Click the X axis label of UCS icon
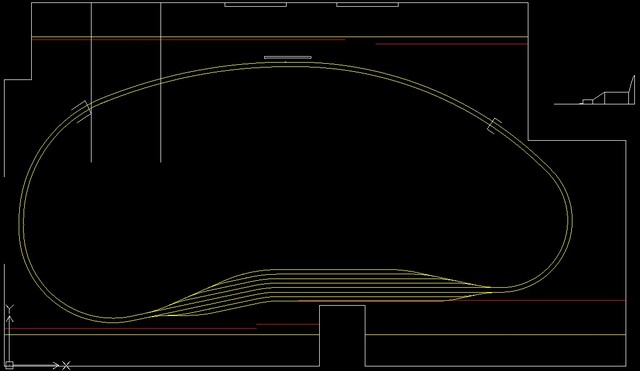Image resolution: width=640 pixels, height=371 pixels. [66, 365]
